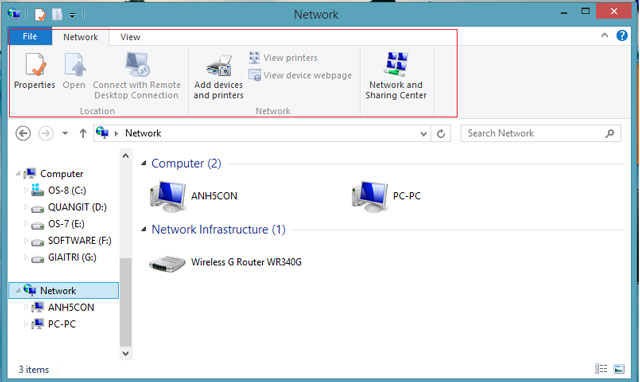Select SOFTWARE (F:) drive in tree
The height and width of the screenshot is (382, 640).
[71, 241]
